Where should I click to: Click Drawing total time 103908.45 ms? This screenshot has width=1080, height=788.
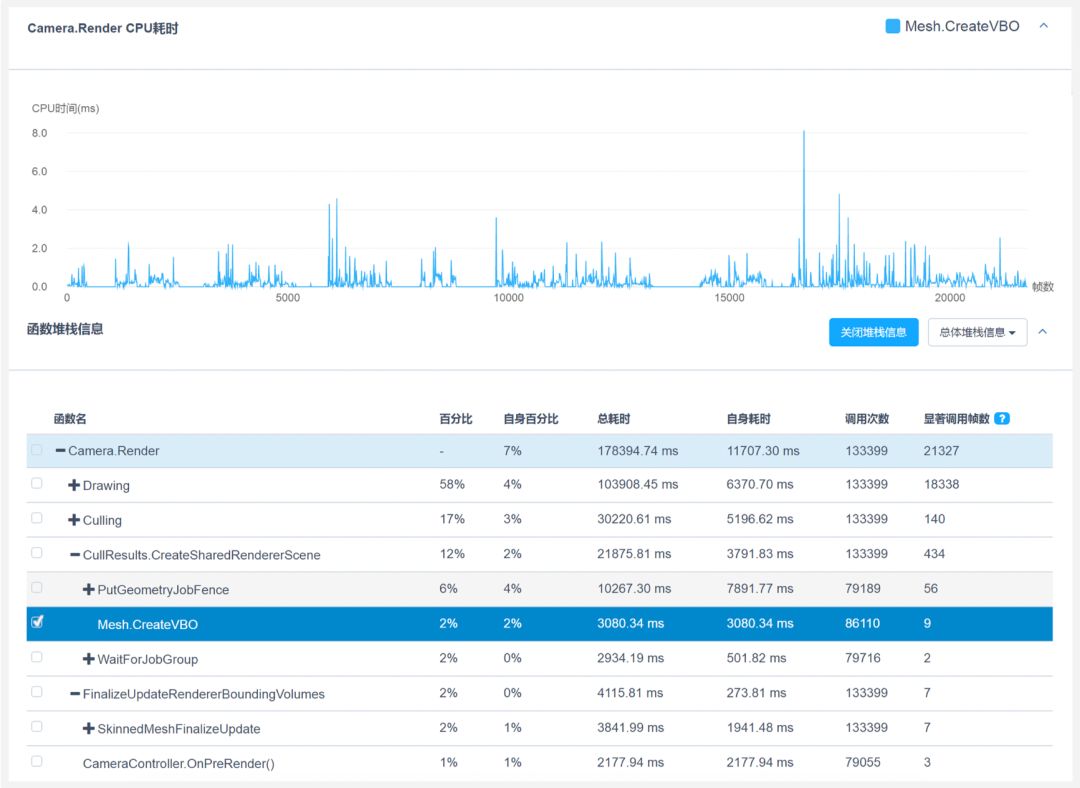(x=638, y=484)
